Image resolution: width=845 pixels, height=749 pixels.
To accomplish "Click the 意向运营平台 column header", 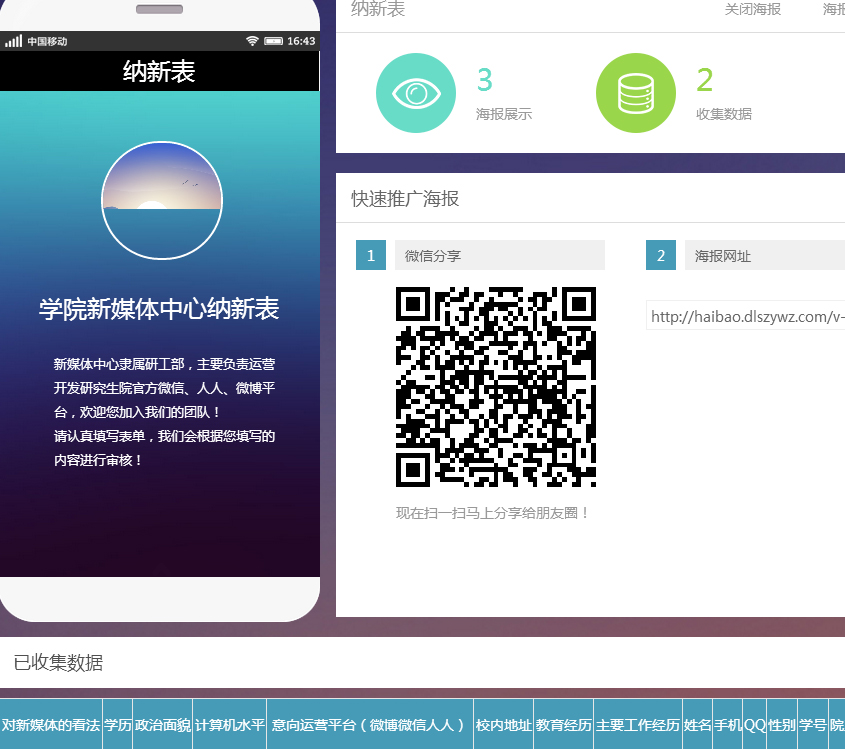I will coord(370,725).
